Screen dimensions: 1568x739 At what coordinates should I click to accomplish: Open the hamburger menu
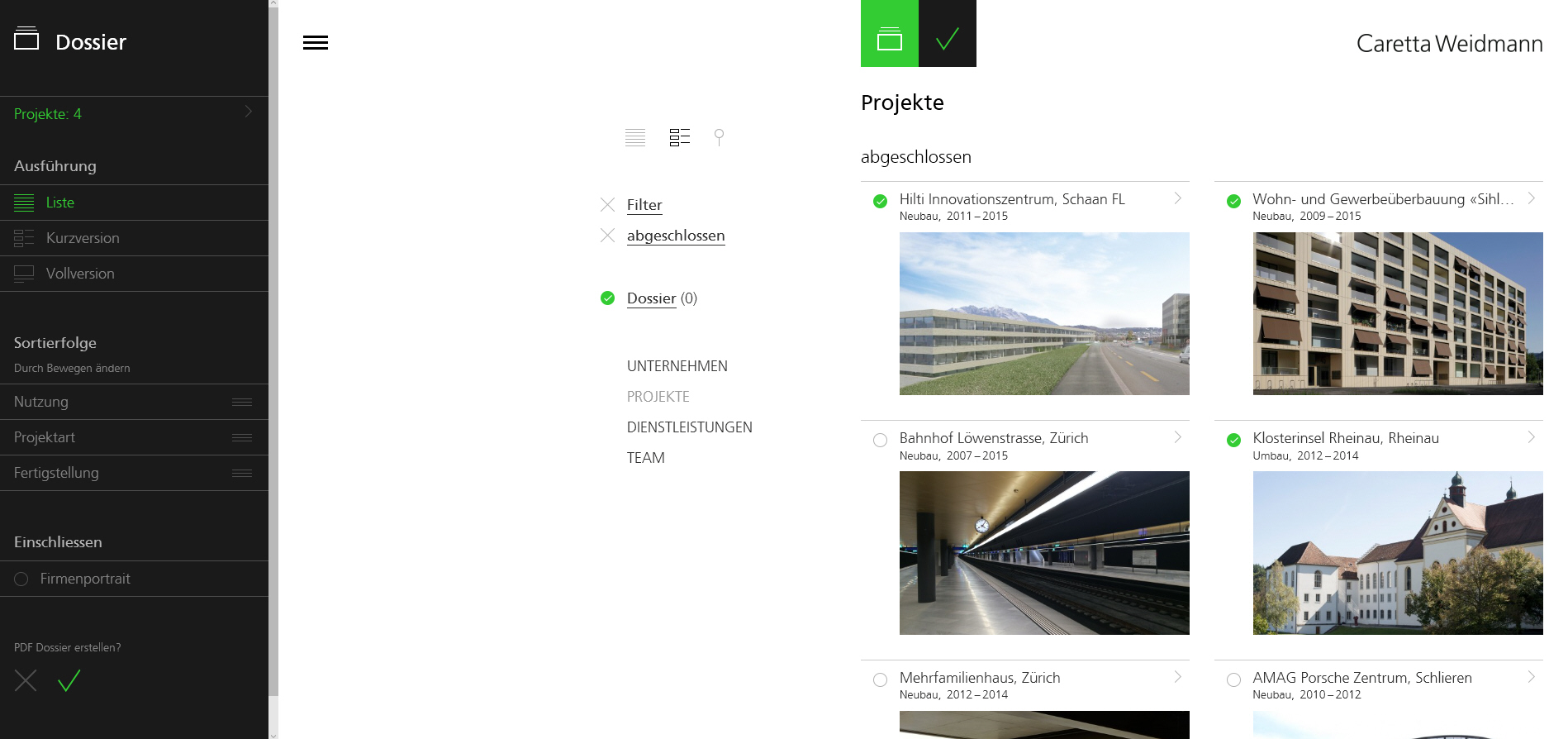click(x=315, y=43)
